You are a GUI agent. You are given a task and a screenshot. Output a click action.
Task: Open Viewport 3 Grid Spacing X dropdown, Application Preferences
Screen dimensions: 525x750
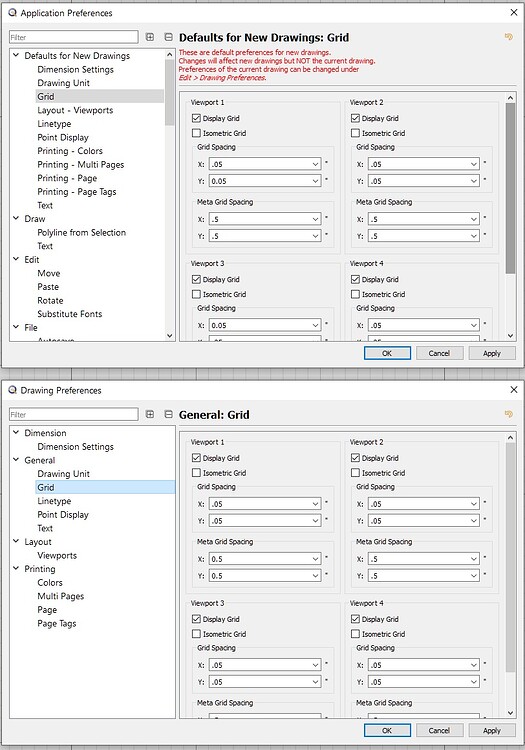315,325
